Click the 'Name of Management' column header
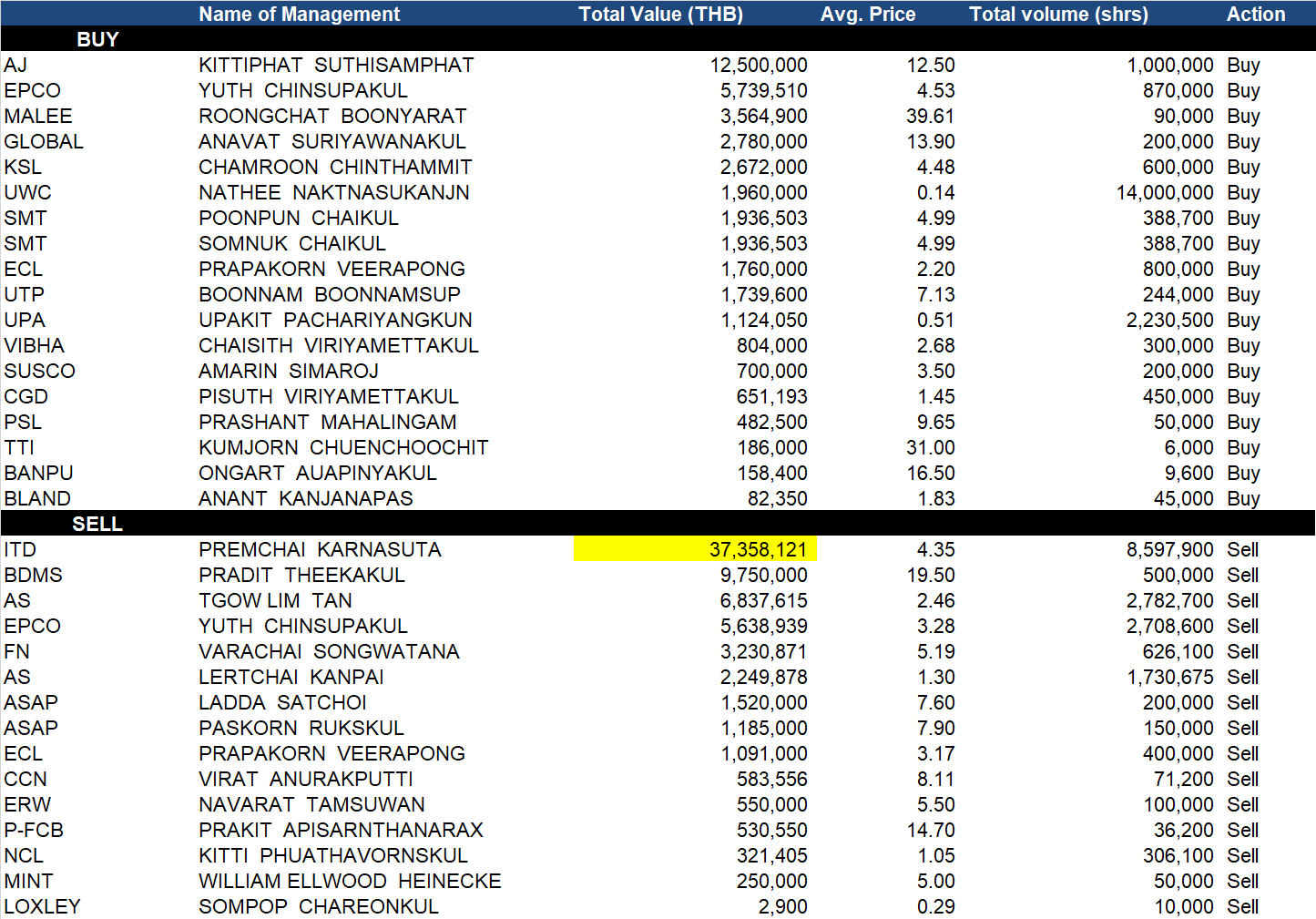The image size is (1316, 919). click(299, 14)
